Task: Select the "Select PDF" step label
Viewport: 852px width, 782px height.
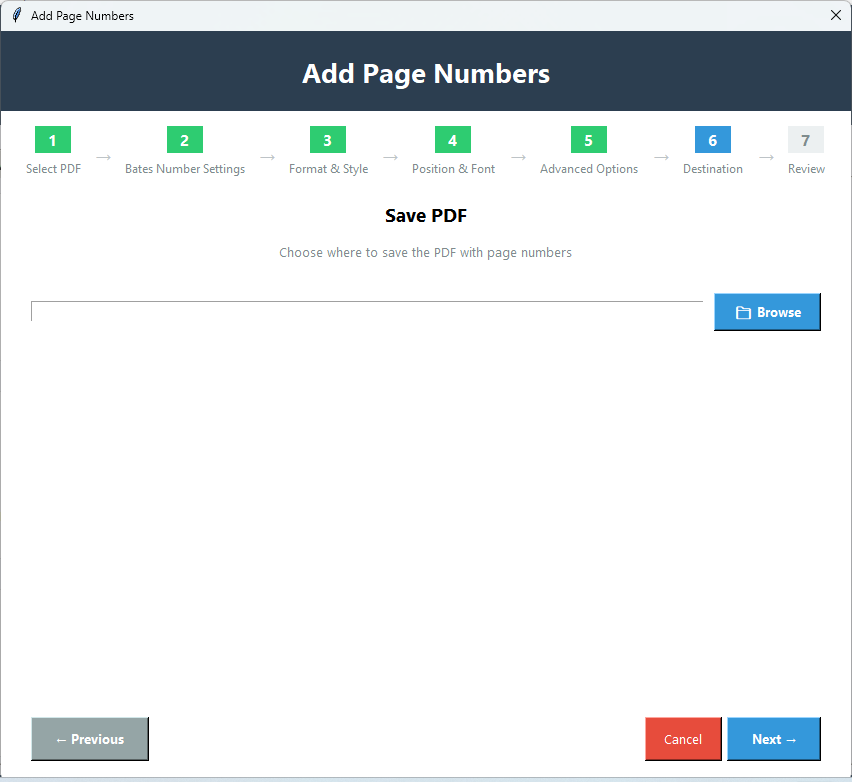Action: click(52, 169)
